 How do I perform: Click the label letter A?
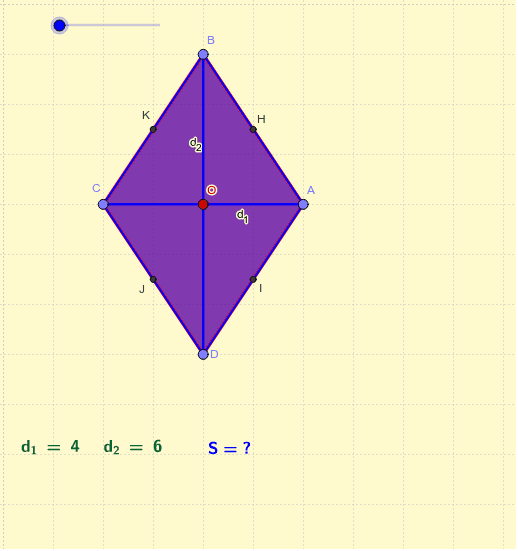pos(312,191)
